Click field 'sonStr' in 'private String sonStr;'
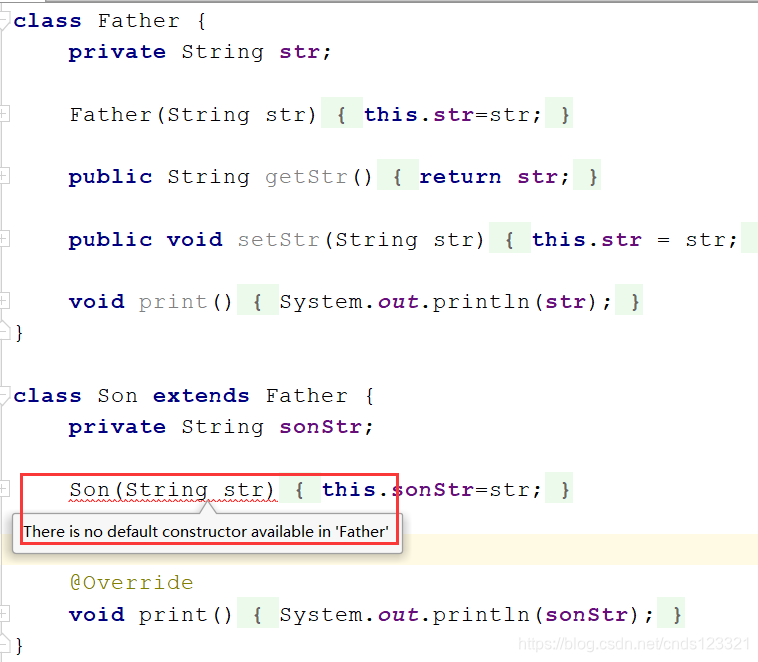758x662 pixels. coord(320,427)
